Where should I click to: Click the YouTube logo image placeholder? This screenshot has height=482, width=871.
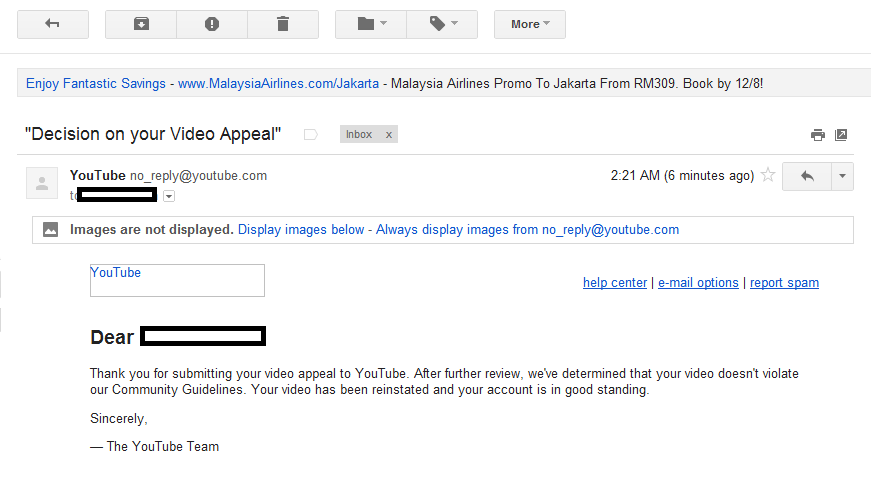point(177,280)
